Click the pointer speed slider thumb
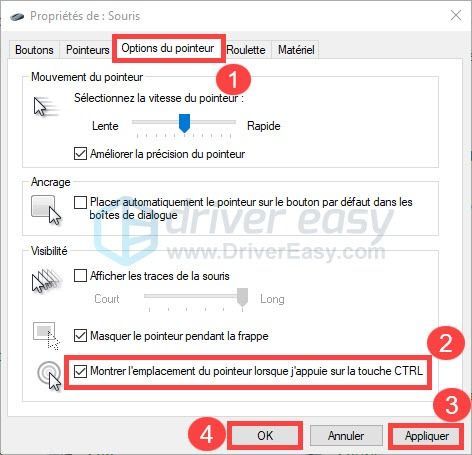The height and width of the screenshot is (455, 472). (x=184, y=123)
